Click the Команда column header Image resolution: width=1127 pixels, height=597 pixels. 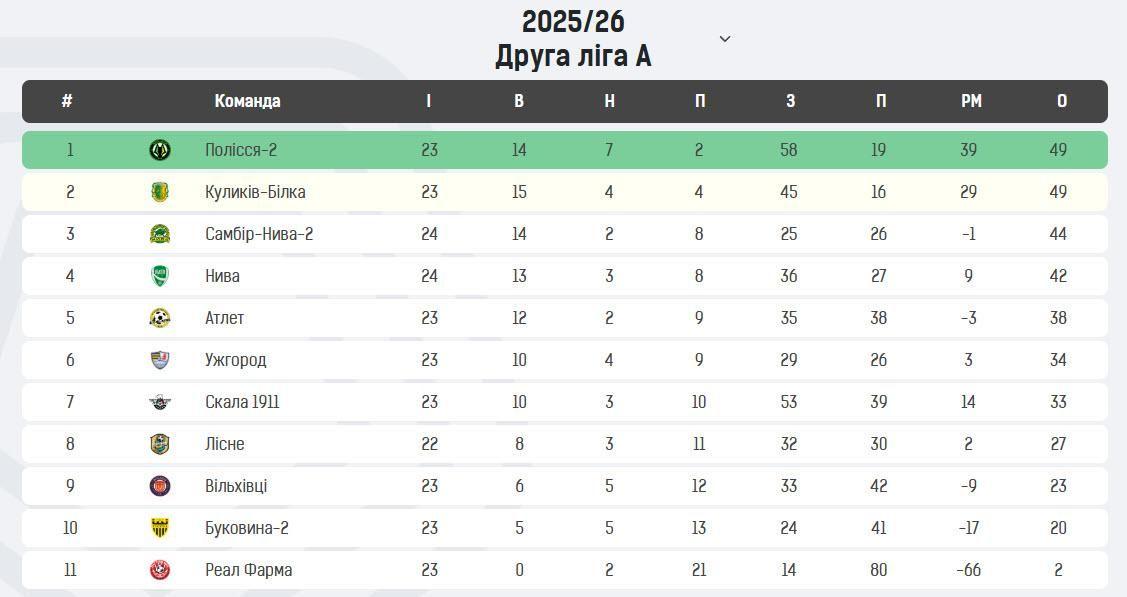point(247,101)
